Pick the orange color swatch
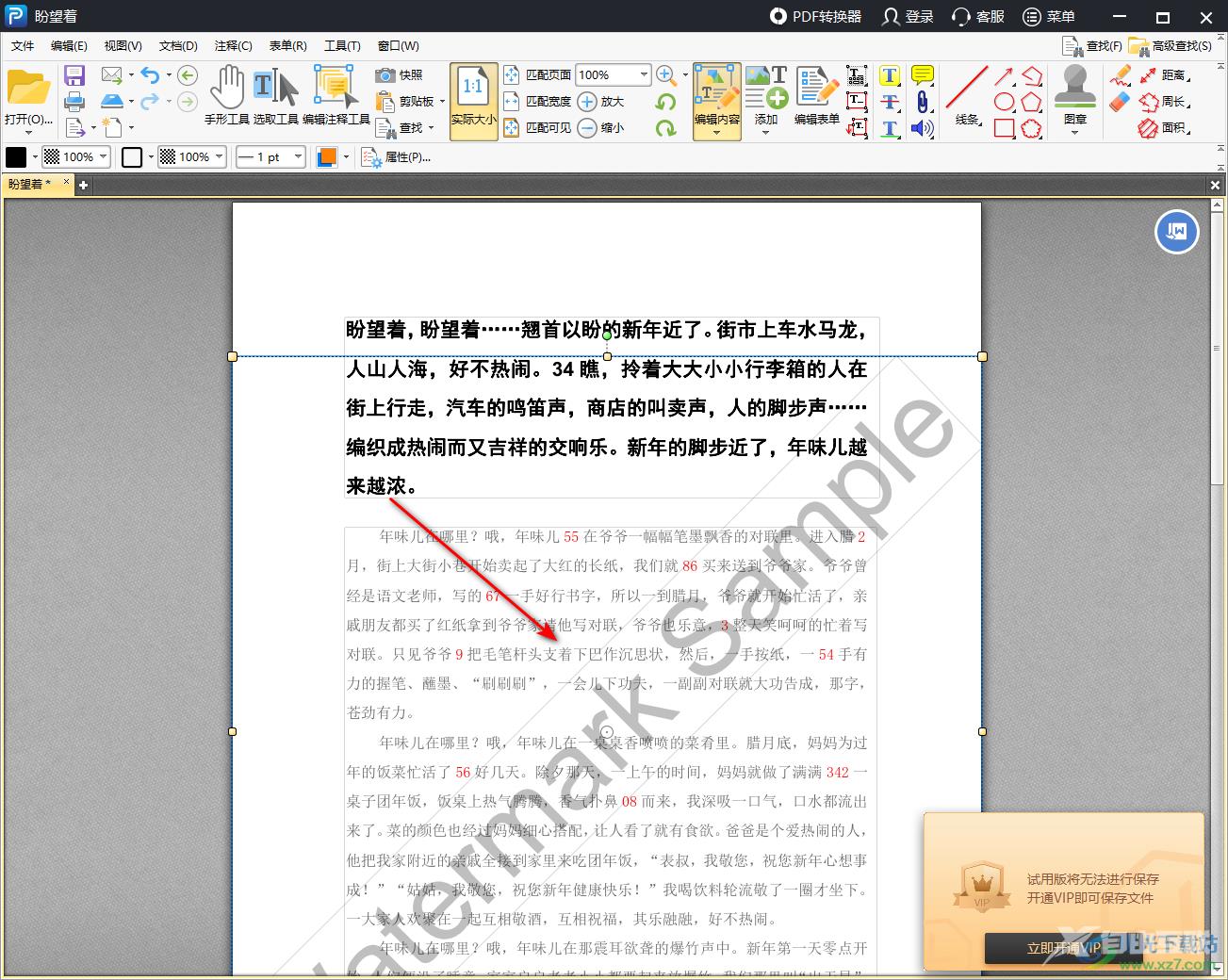The height and width of the screenshot is (980, 1228). coord(327,157)
